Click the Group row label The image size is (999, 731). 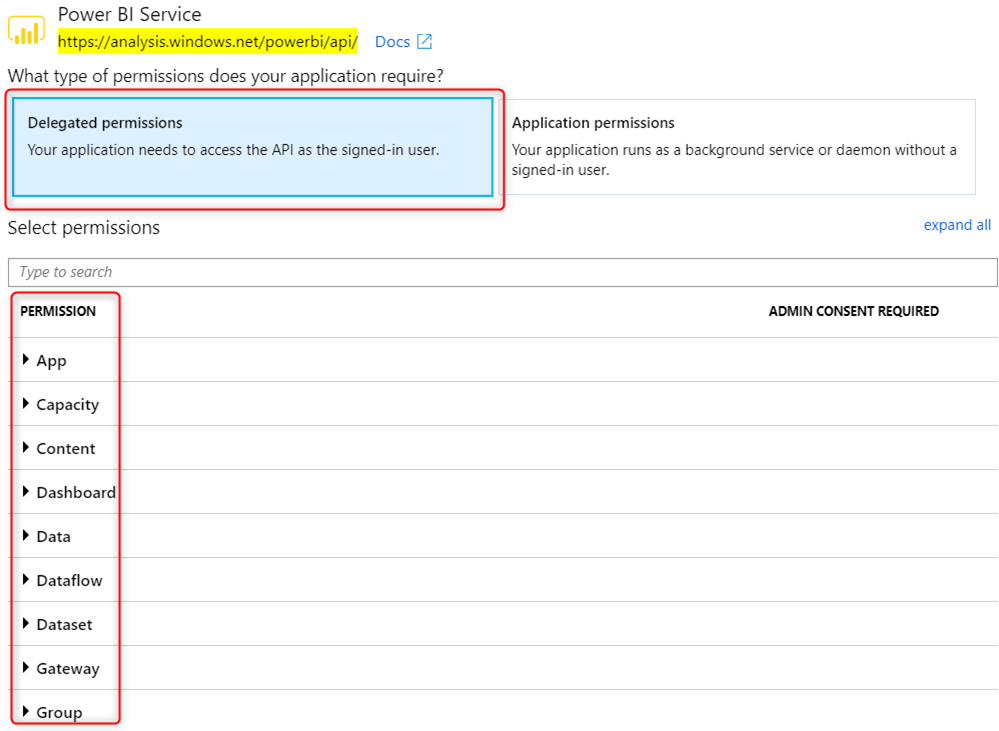[59, 713]
